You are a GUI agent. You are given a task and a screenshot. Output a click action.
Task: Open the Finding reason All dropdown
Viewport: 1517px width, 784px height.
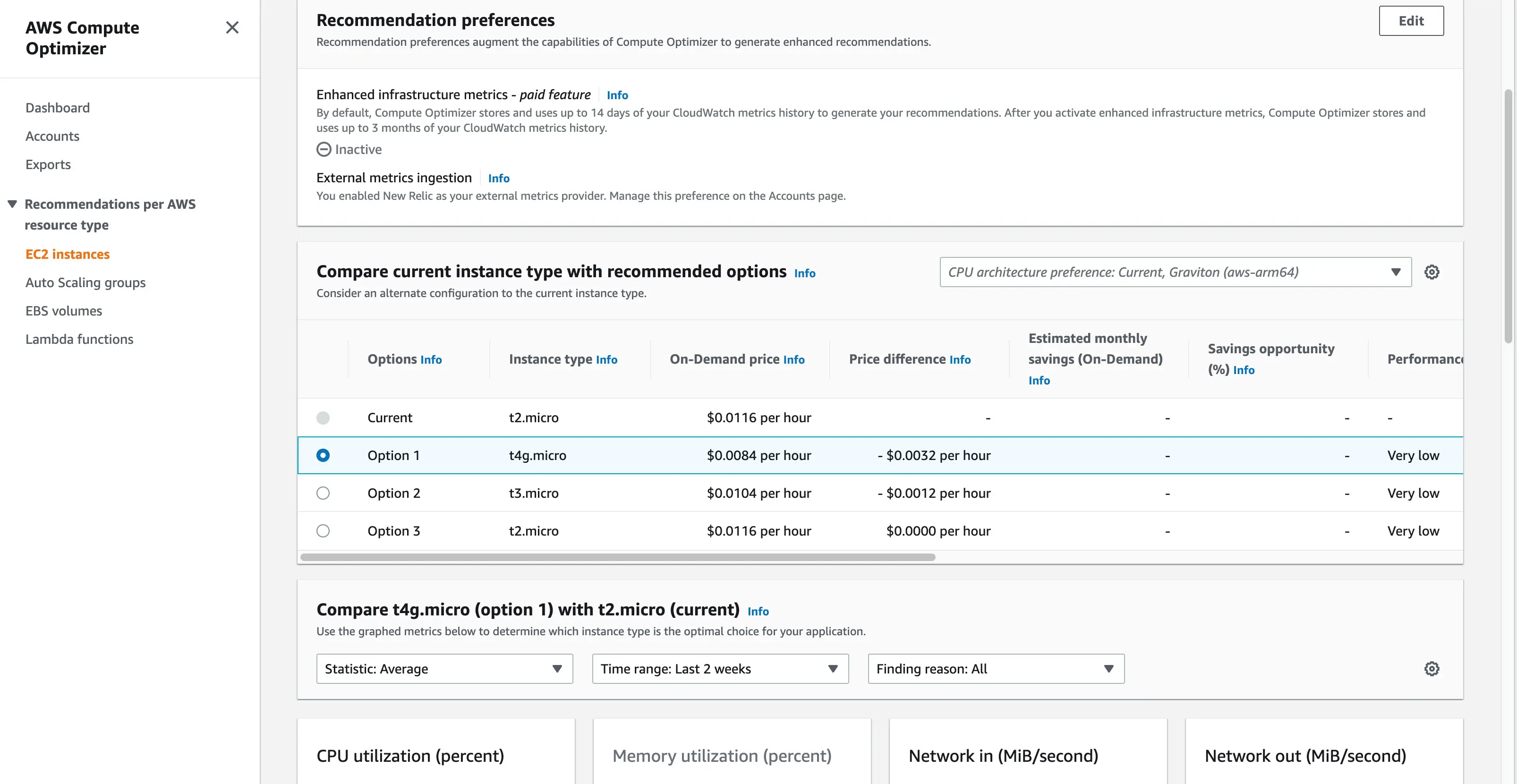point(995,669)
